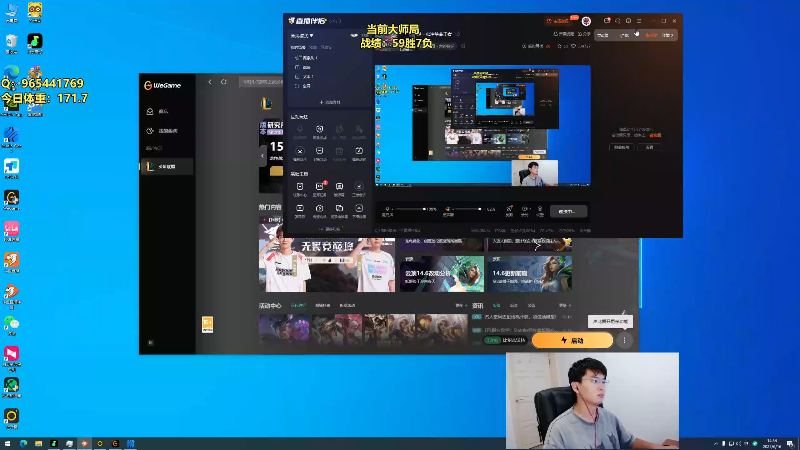Expand more features below the tools grid

click(x=330, y=229)
